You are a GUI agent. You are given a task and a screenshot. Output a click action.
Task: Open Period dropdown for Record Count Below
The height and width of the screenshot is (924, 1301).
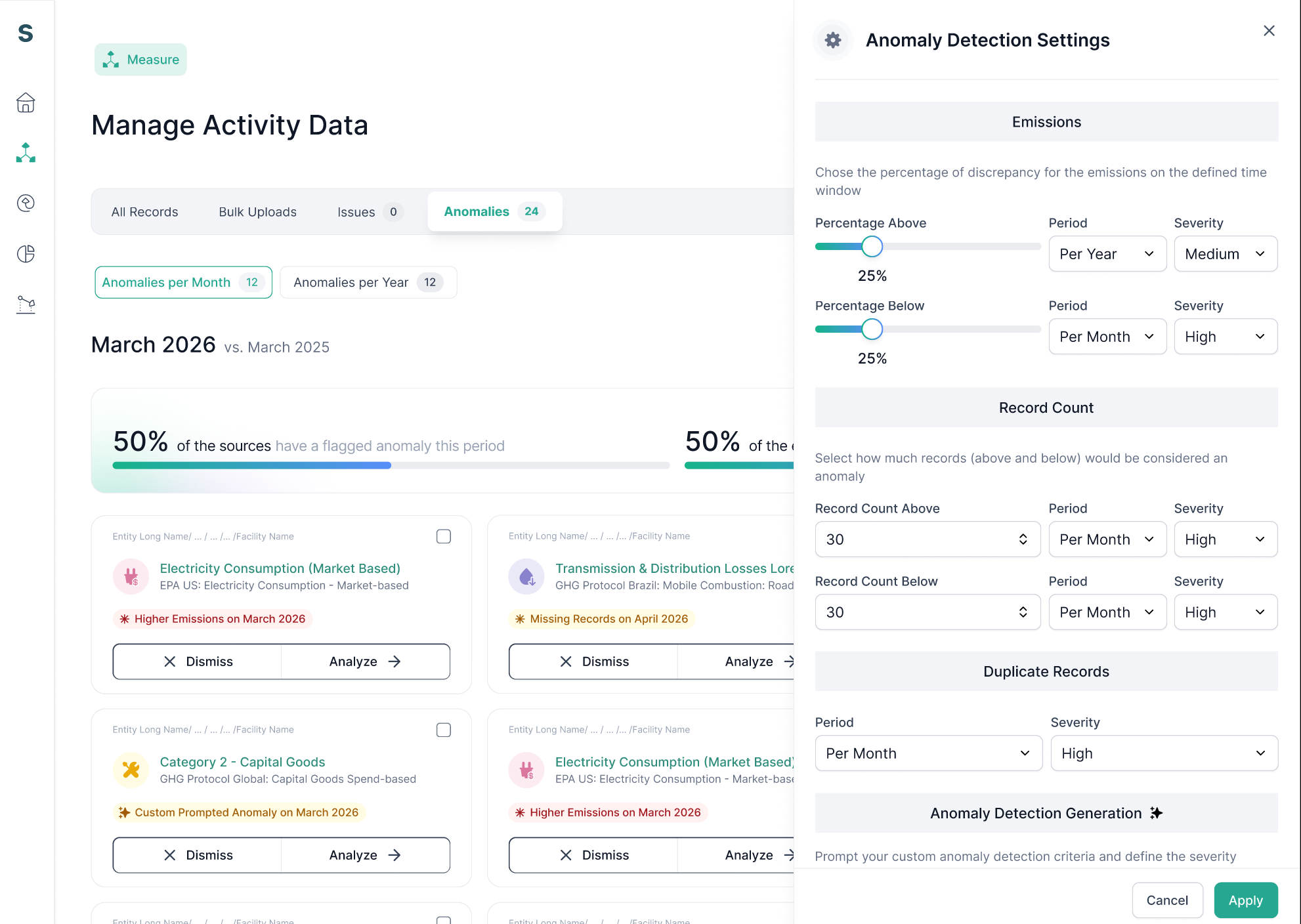click(x=1107, y=612)
